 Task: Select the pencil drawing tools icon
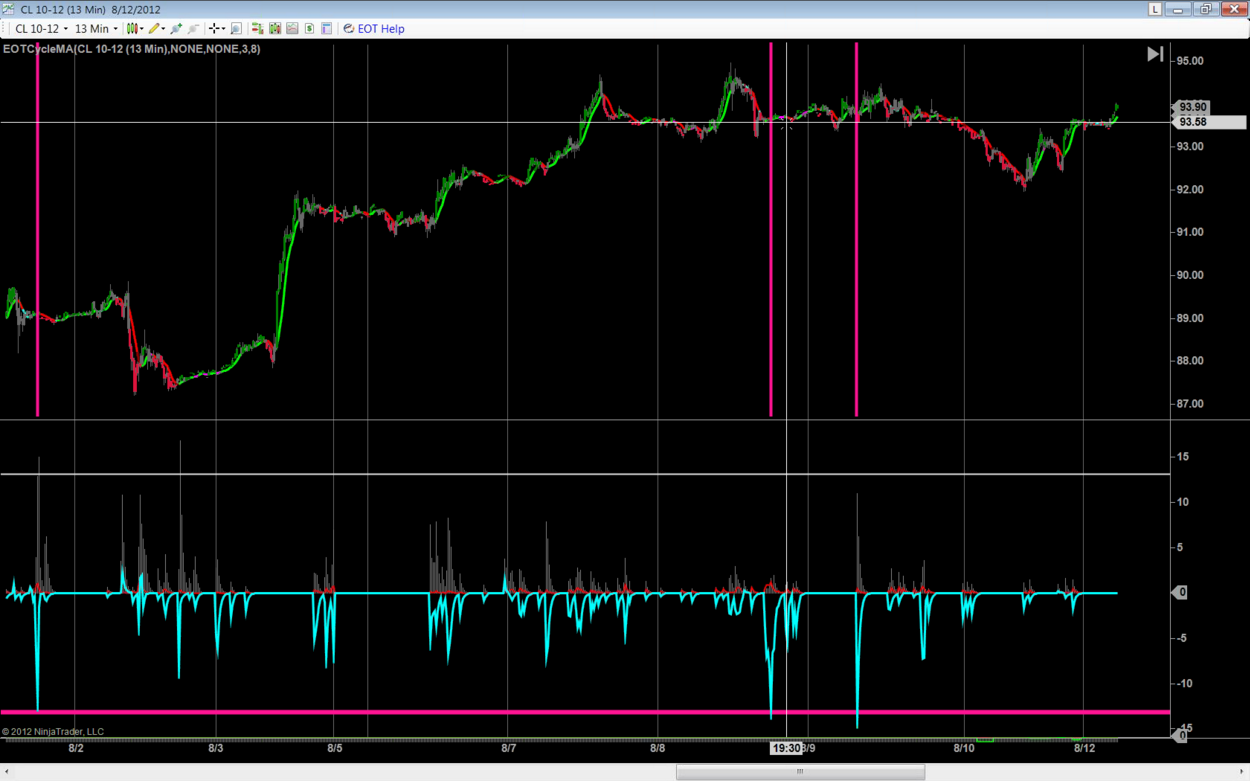(154, 29)
